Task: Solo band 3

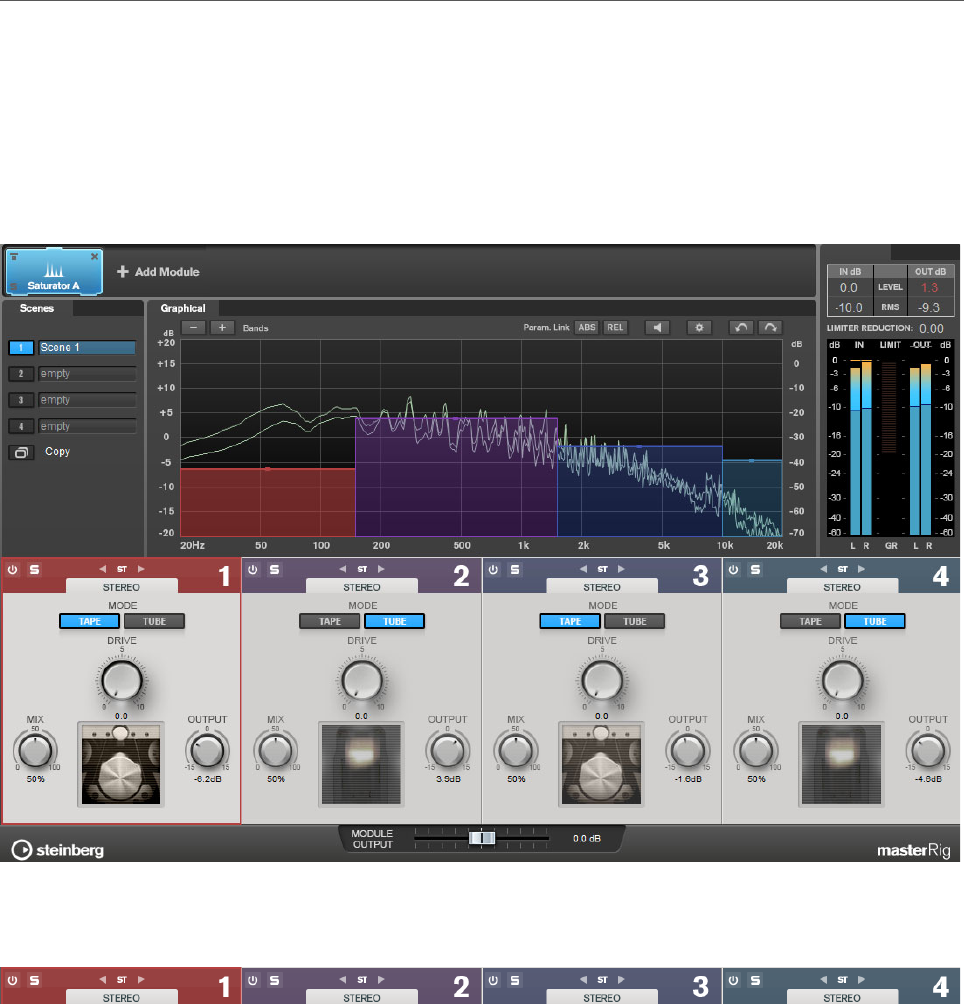Action: point(515,569)
